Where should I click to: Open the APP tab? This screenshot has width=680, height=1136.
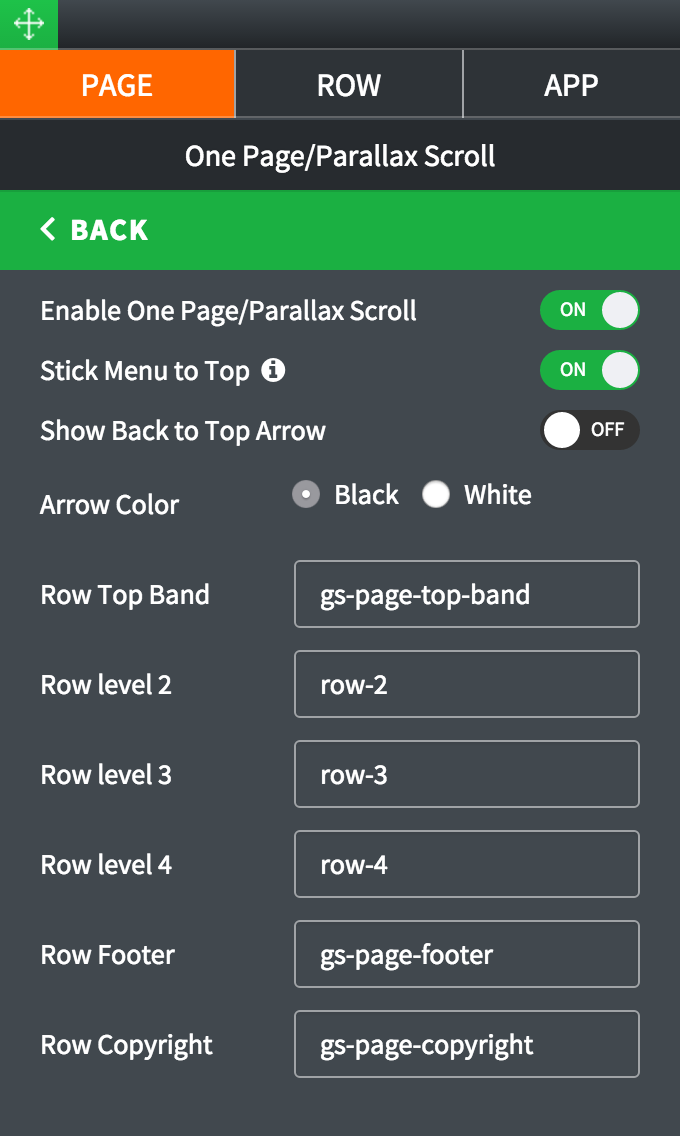571,85
